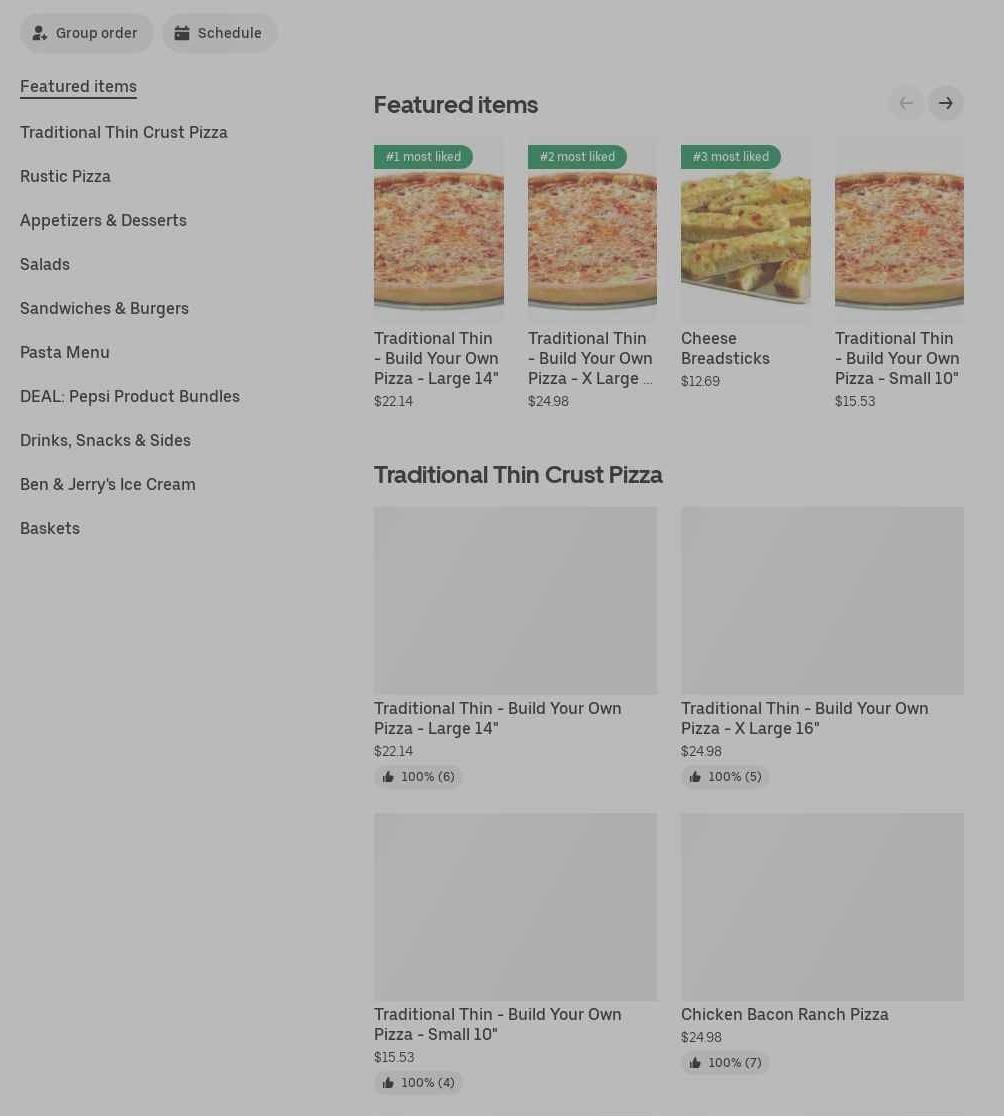The image size is (1004, 1116).
Task: Click the next arrow in Featured items
Action: pos(946,103)
